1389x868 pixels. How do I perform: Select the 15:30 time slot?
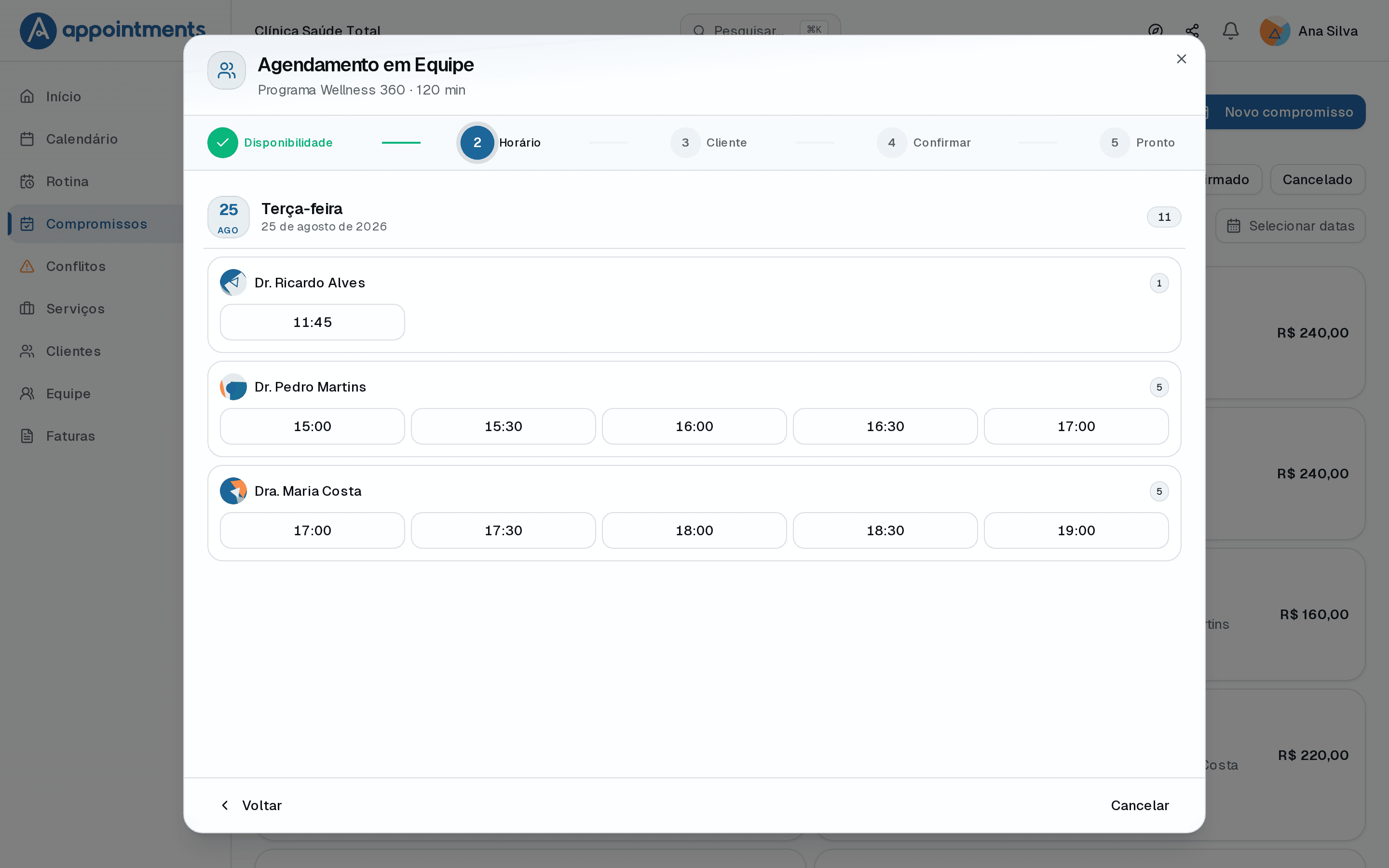[504, 427]
